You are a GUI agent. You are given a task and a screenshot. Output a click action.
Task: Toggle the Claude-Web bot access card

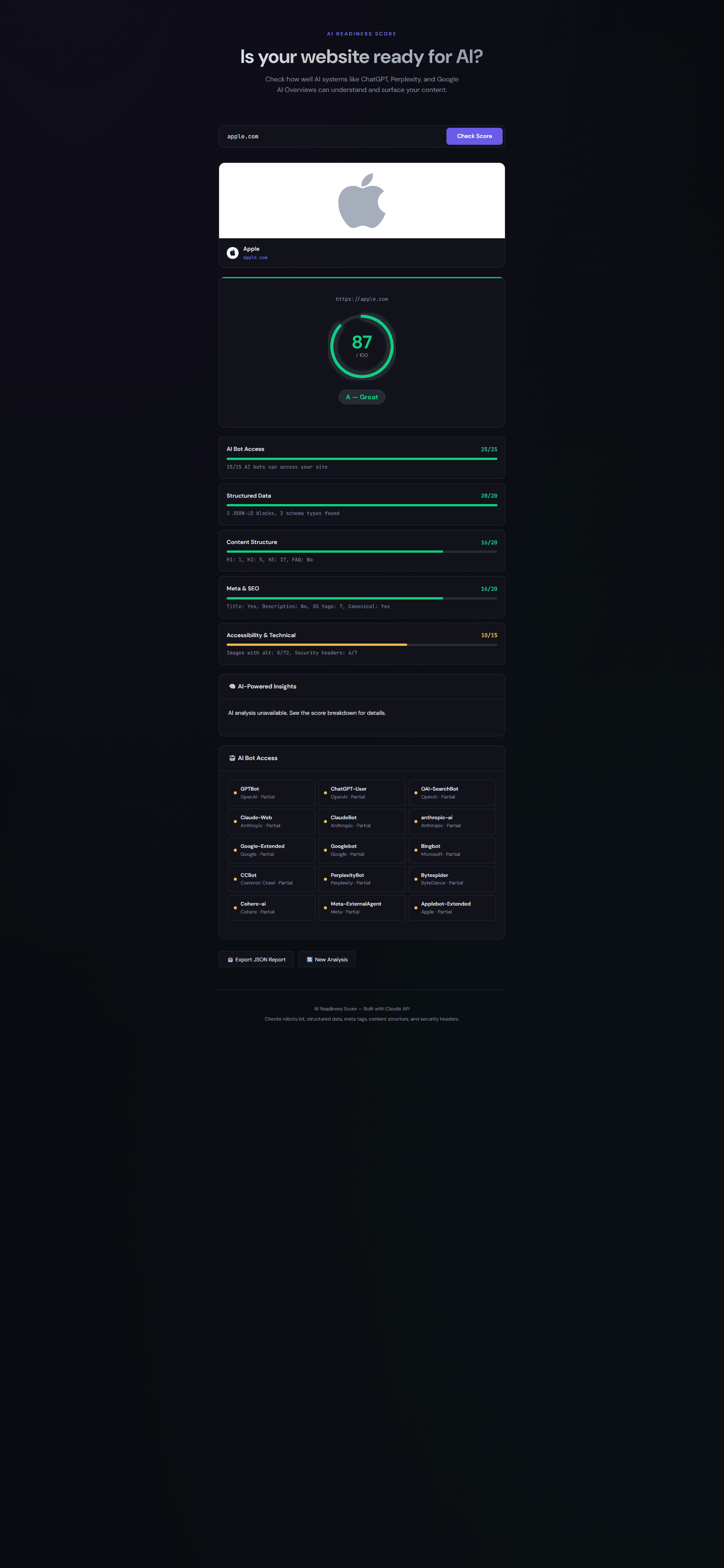271,821
